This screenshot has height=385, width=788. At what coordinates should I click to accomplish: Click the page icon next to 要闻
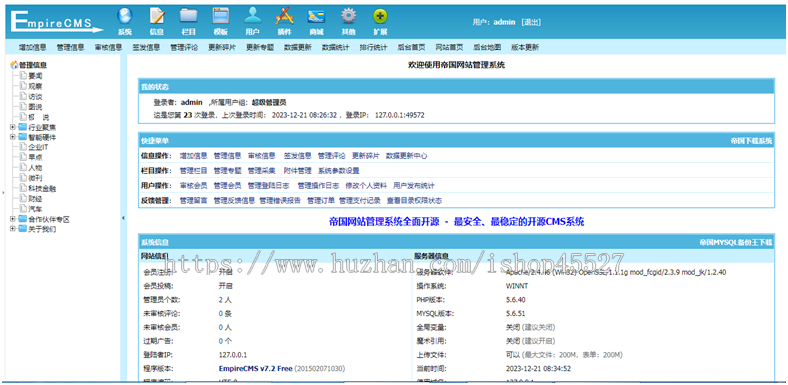click(x=23, y=75)
